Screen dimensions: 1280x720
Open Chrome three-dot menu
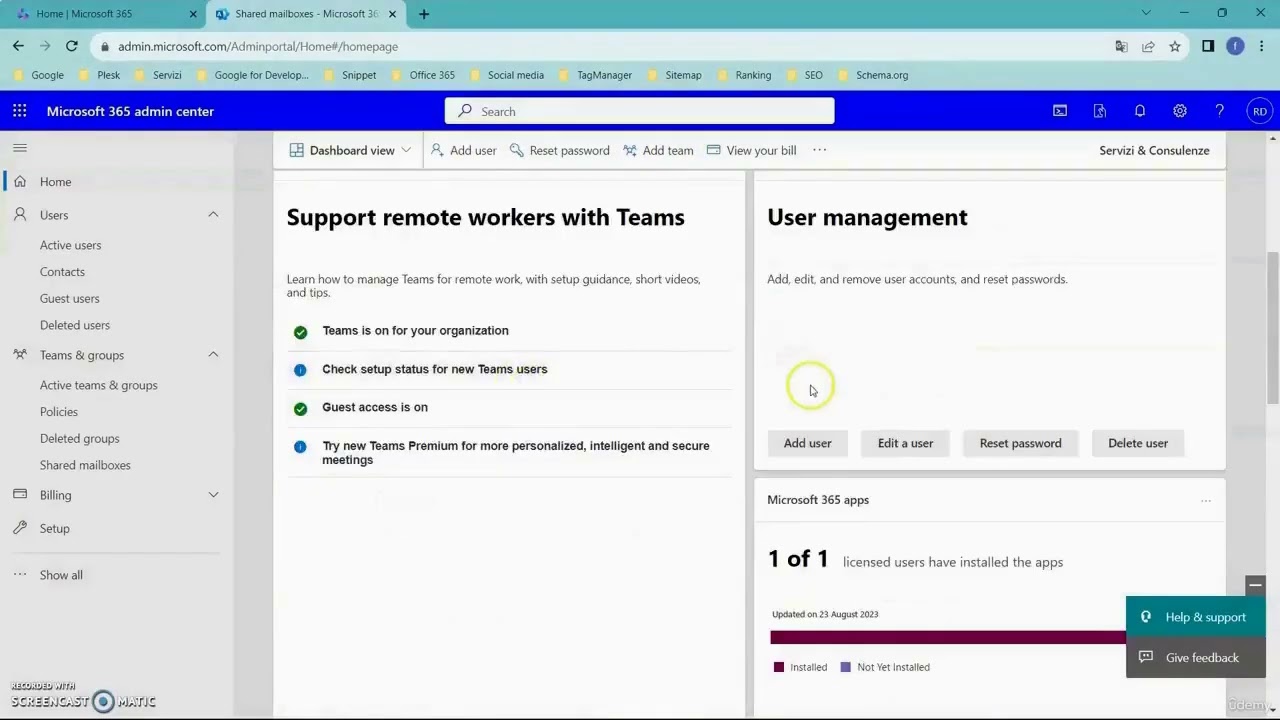point(1262,46)
